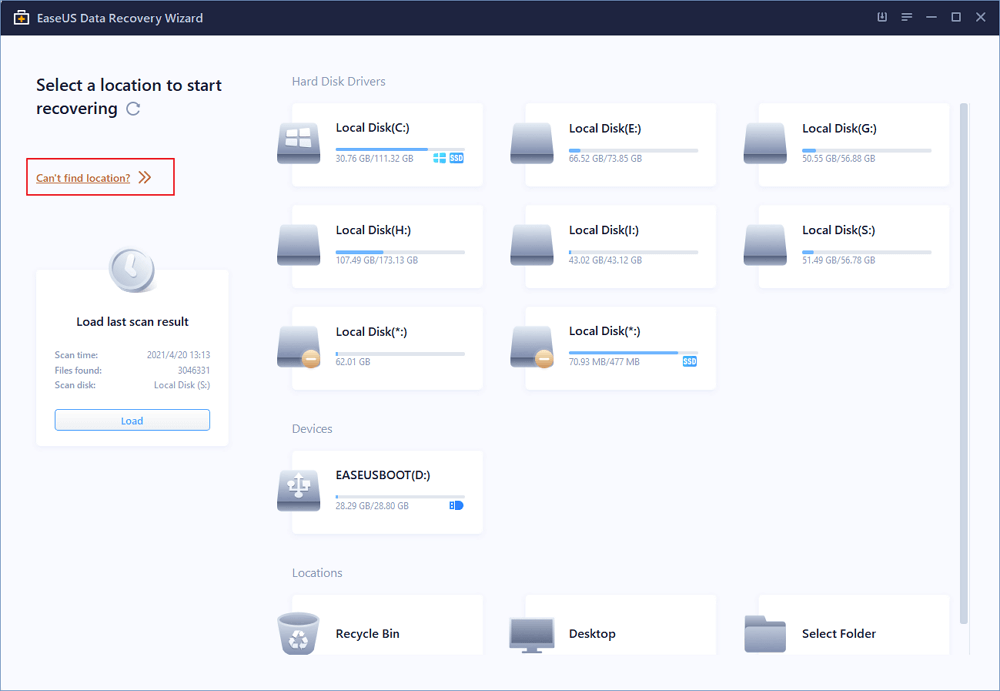
Task: Click the Local Disk(E:) label
Action: 605,128
